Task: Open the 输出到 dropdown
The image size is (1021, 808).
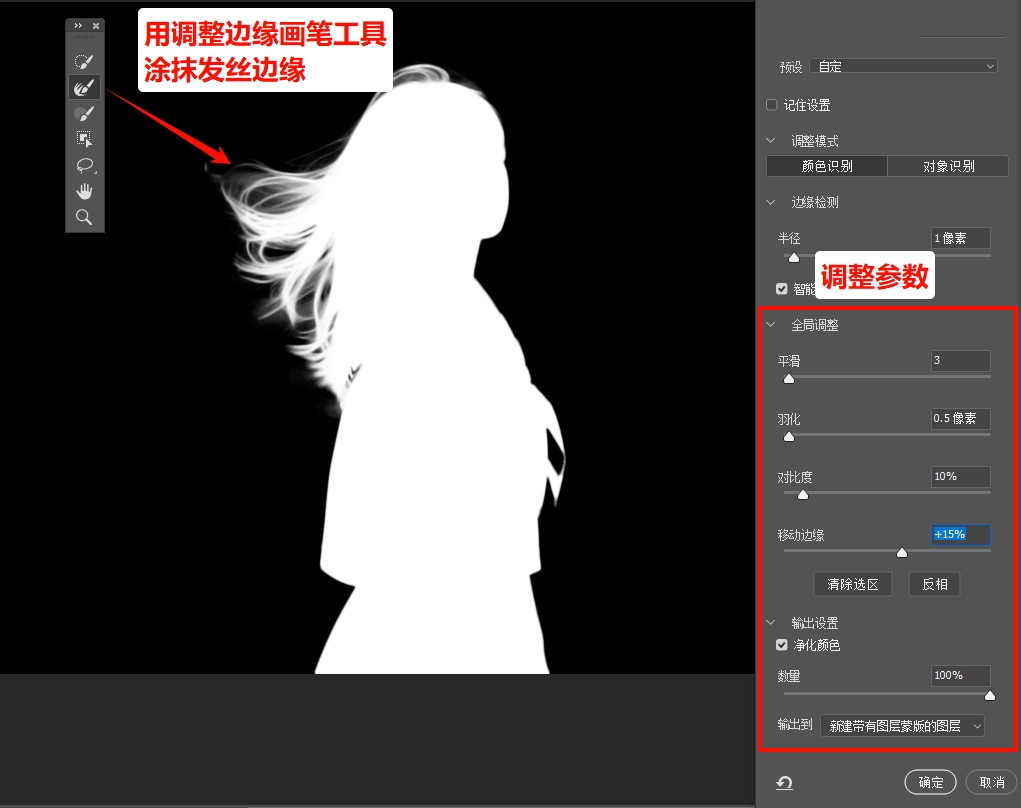Action: tap(903, 726)
